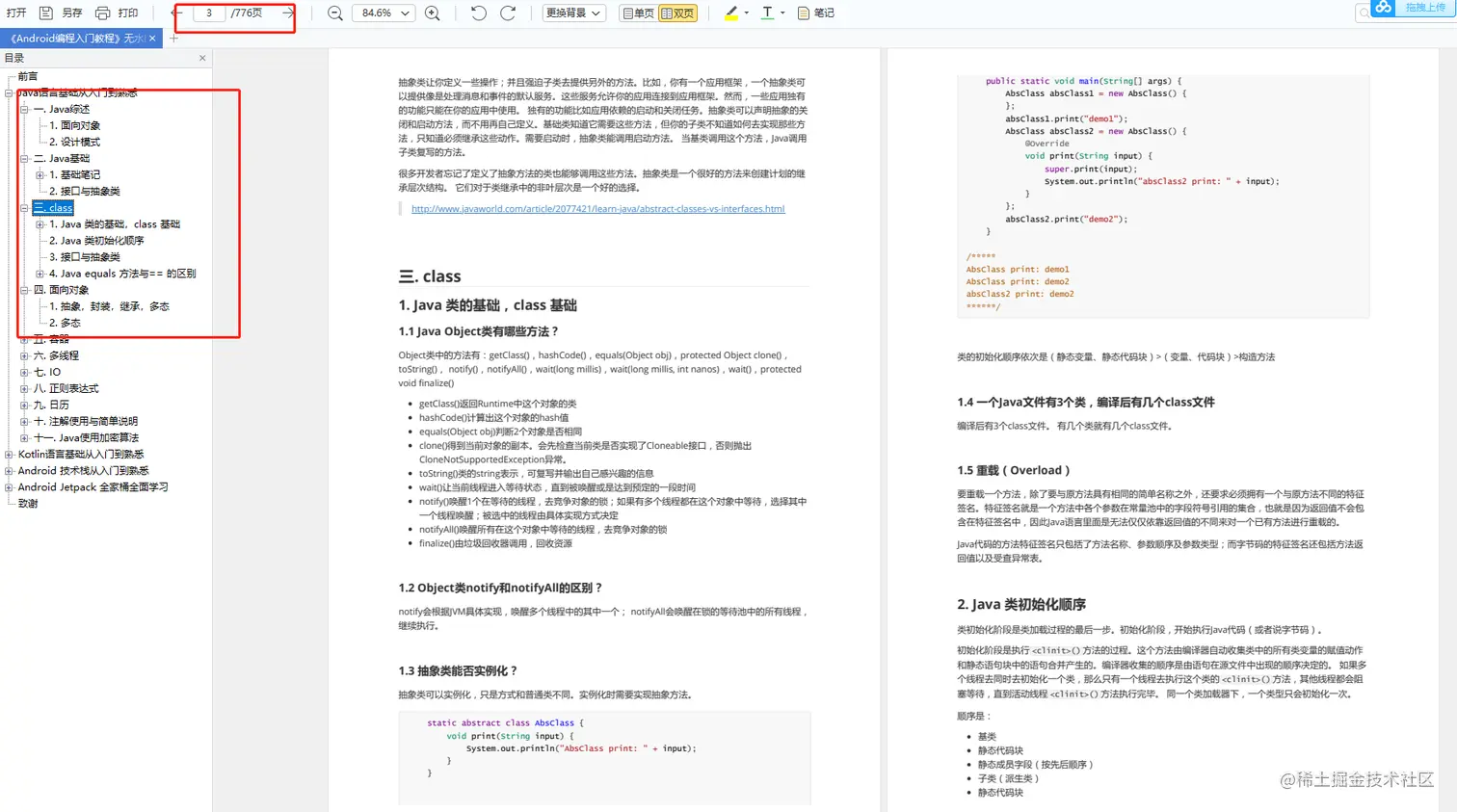The height and width of the screenshot is (812, 1457).
Task: Select 2. 设计模式 outline entry
Action: (x=74, y=143)
